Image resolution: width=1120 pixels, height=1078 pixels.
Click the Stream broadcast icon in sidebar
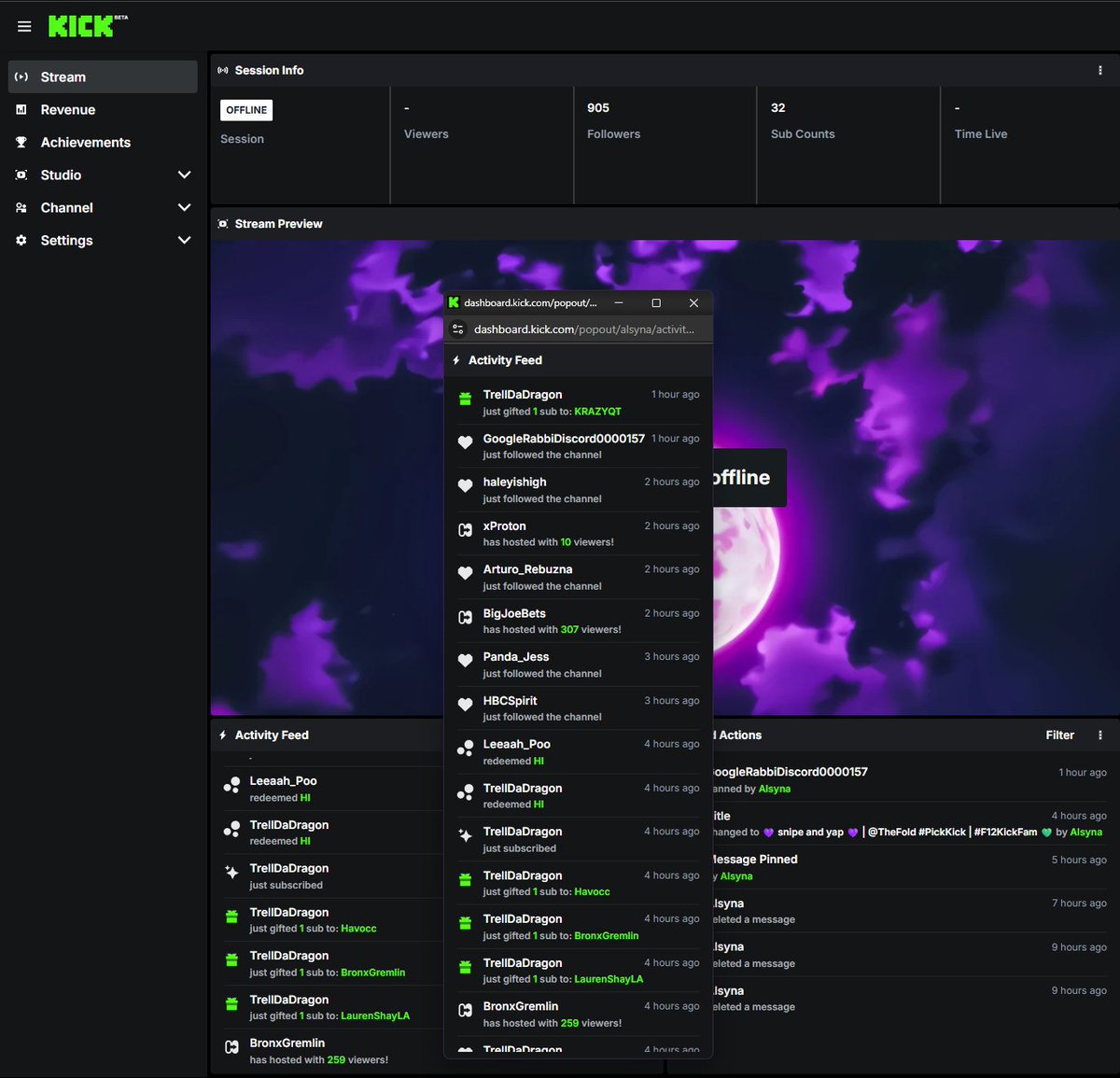tap(21, 77)
